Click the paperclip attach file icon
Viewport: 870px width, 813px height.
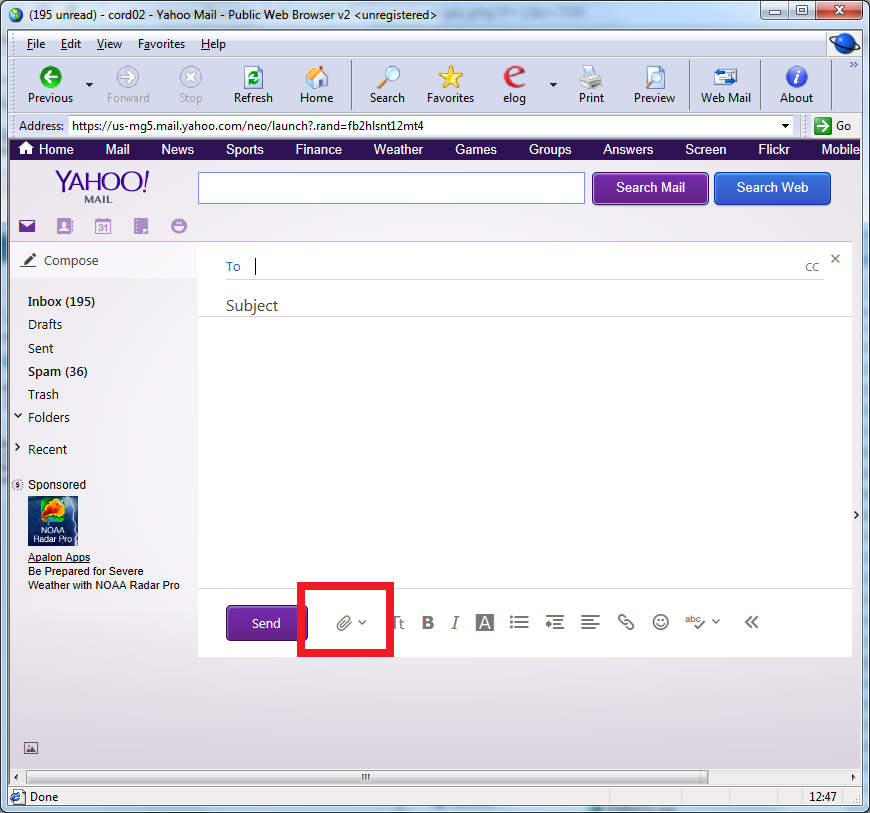point(343,623)
